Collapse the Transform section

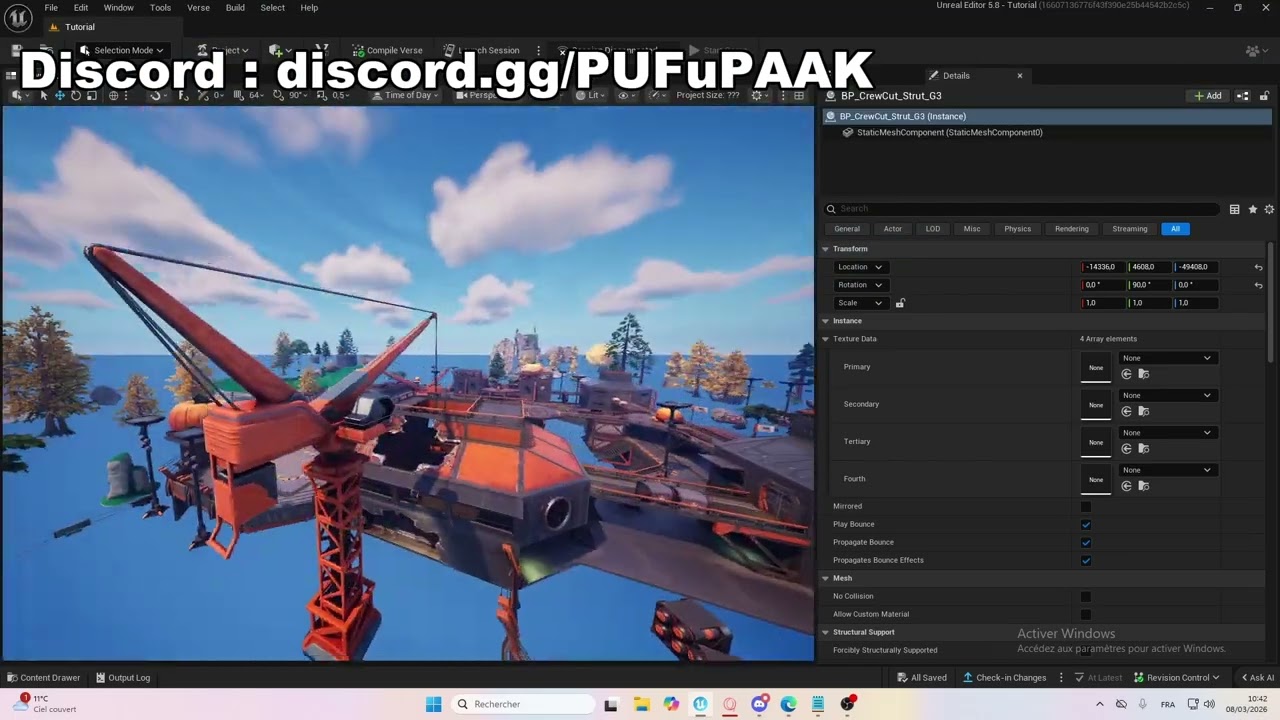(826, 249)
